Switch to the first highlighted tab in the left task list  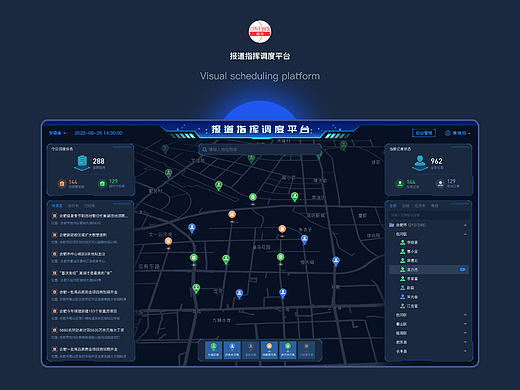tap(57, 206)
